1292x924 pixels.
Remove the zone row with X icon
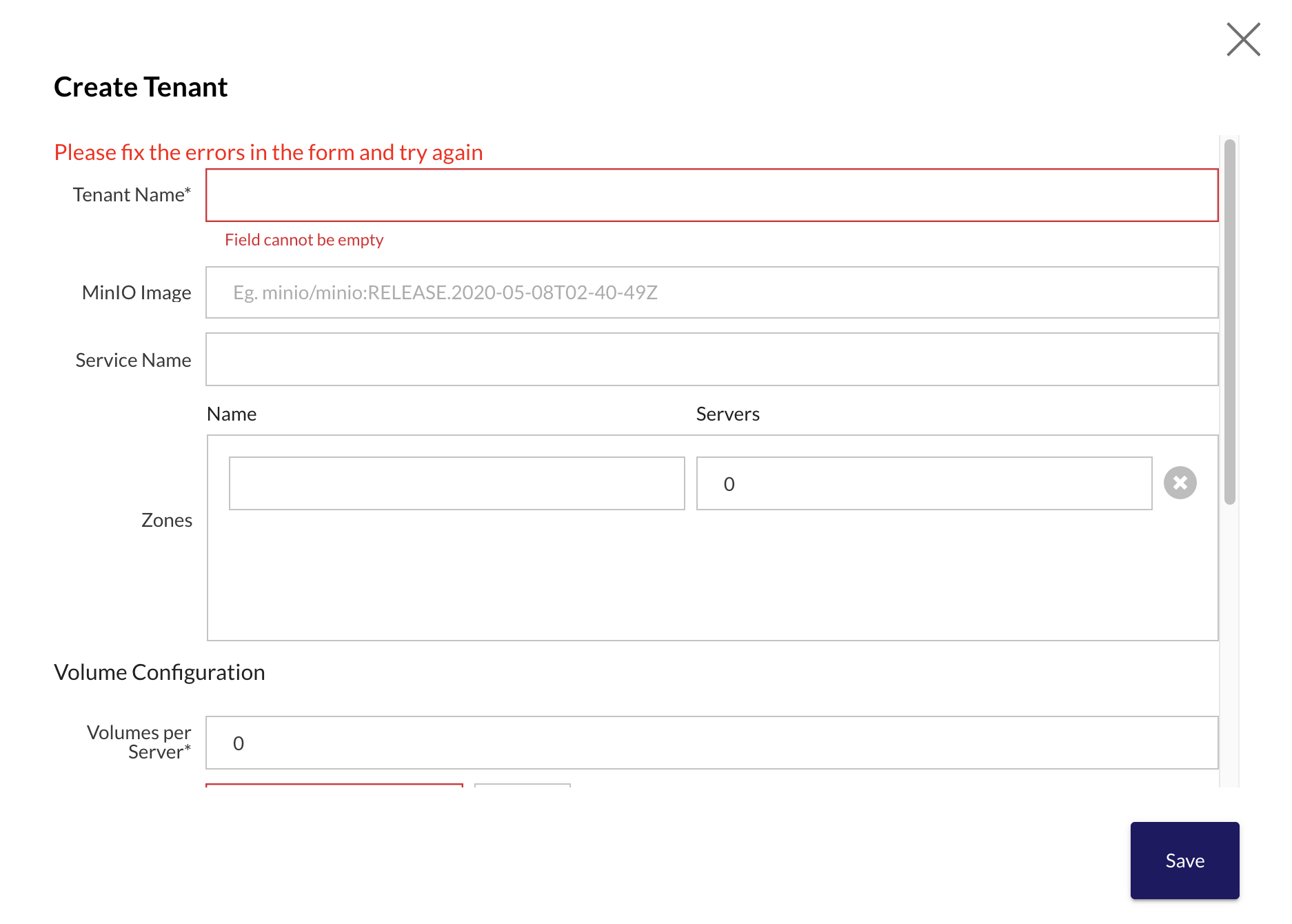click(1180, 483)
